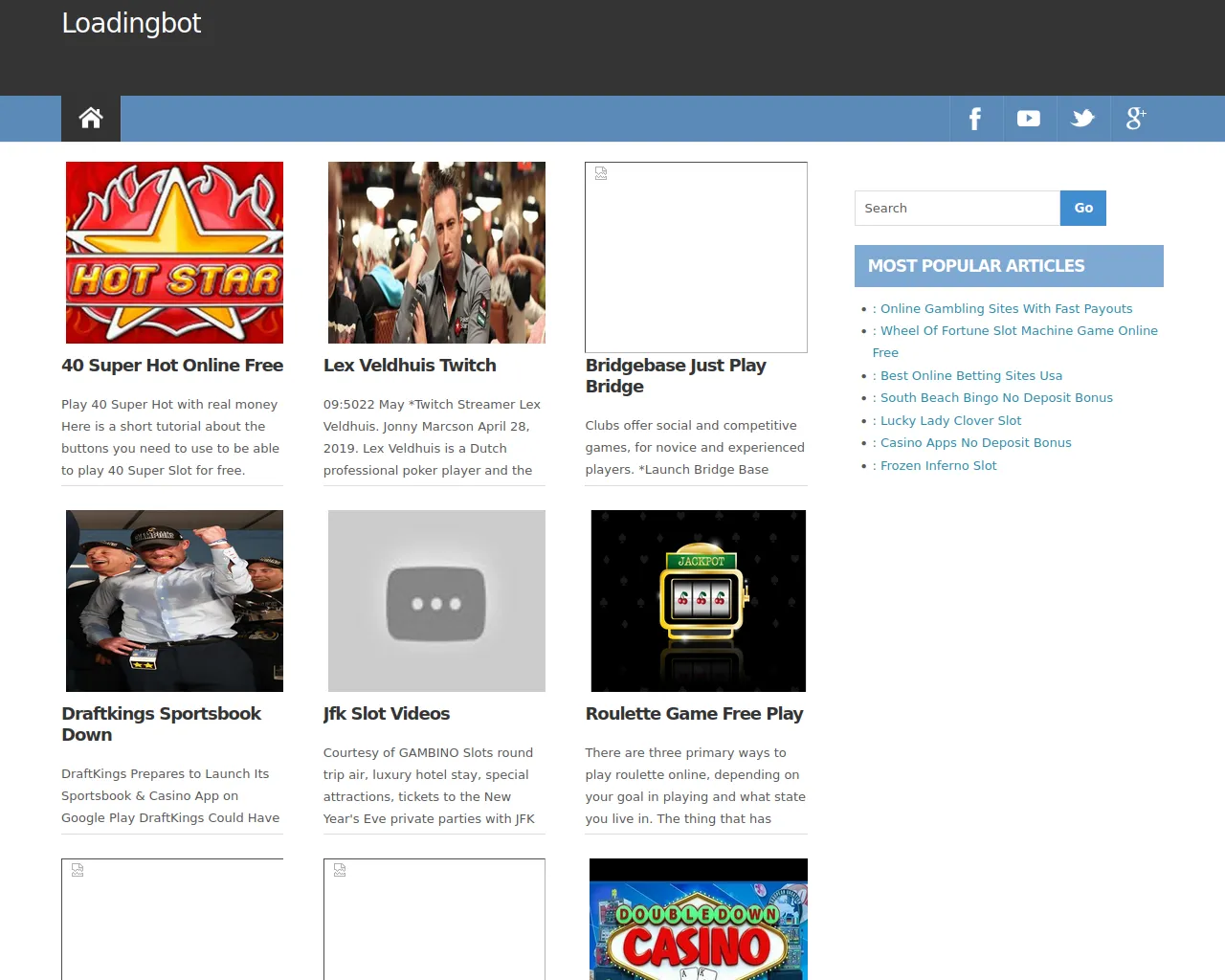Open the Hot Star thumbnail image
Screen dimensions: 1225x980
[x=174, y=253]
